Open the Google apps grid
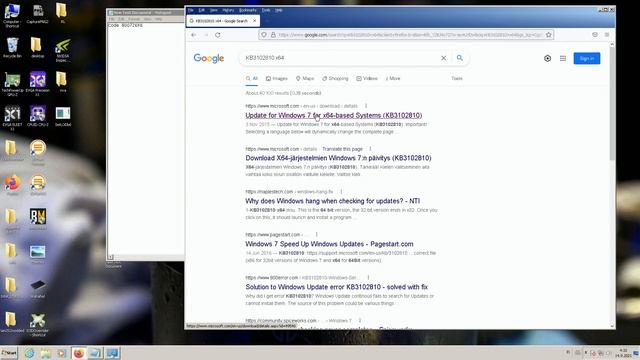 point(563,58)
